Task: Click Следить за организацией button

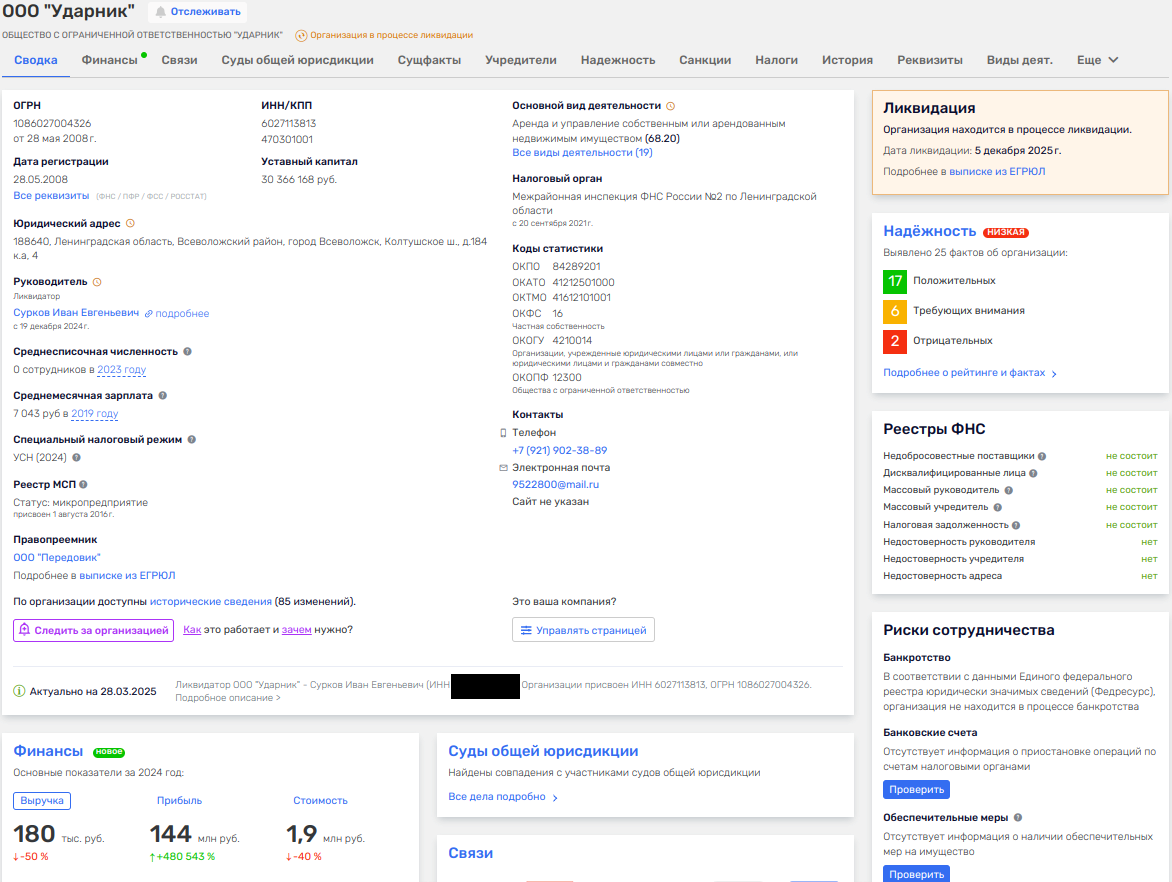Action: pyautogui.click(x=93, y=630)
